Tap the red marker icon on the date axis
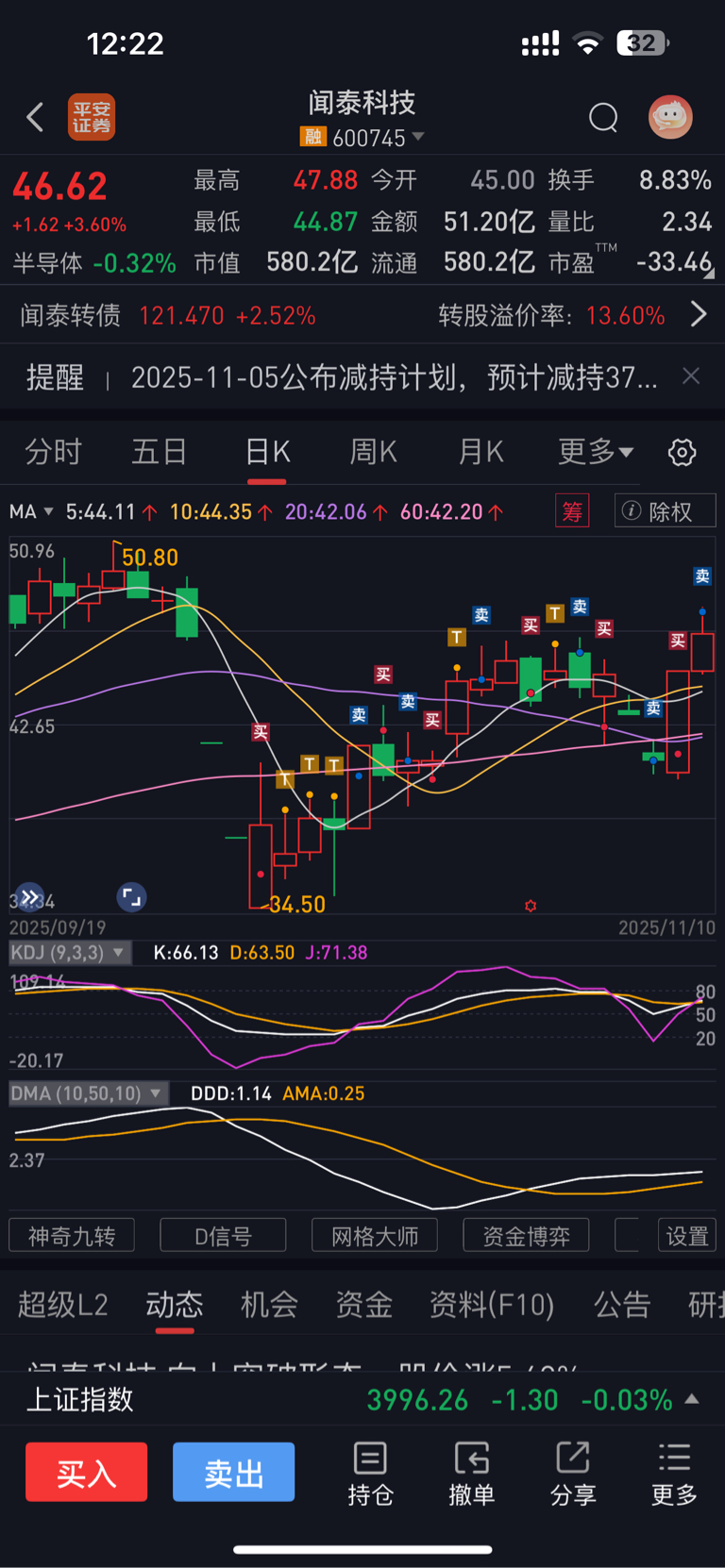Image resolution: width=725 pixels, height=1568 pixels. 531,906
